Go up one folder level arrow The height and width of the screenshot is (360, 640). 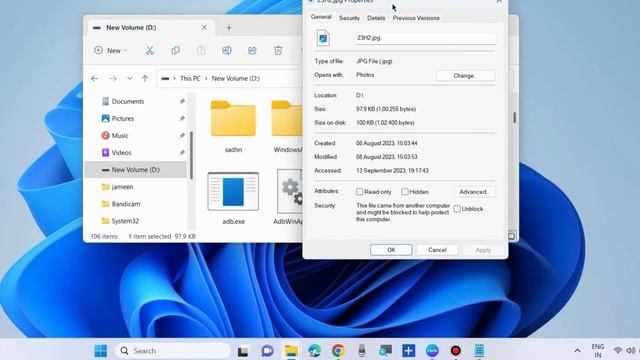pyautogui.click(x=145, y=78)
